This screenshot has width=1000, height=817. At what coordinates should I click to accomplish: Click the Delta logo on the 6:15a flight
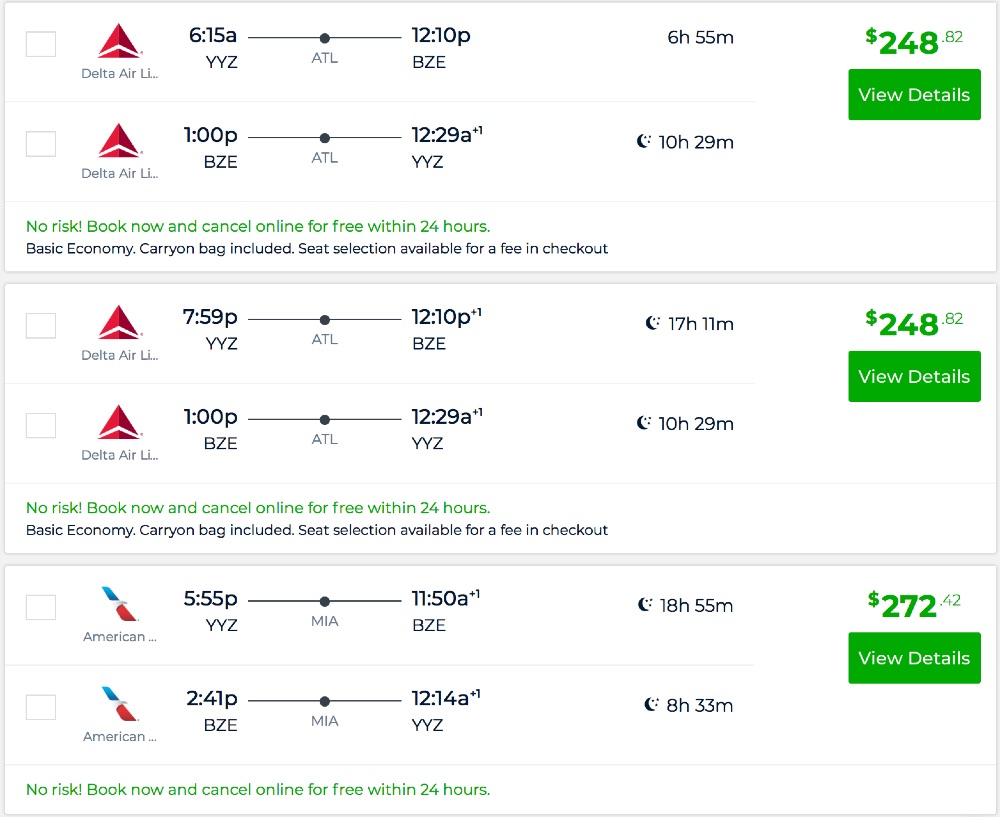click(x=120, y=41)
